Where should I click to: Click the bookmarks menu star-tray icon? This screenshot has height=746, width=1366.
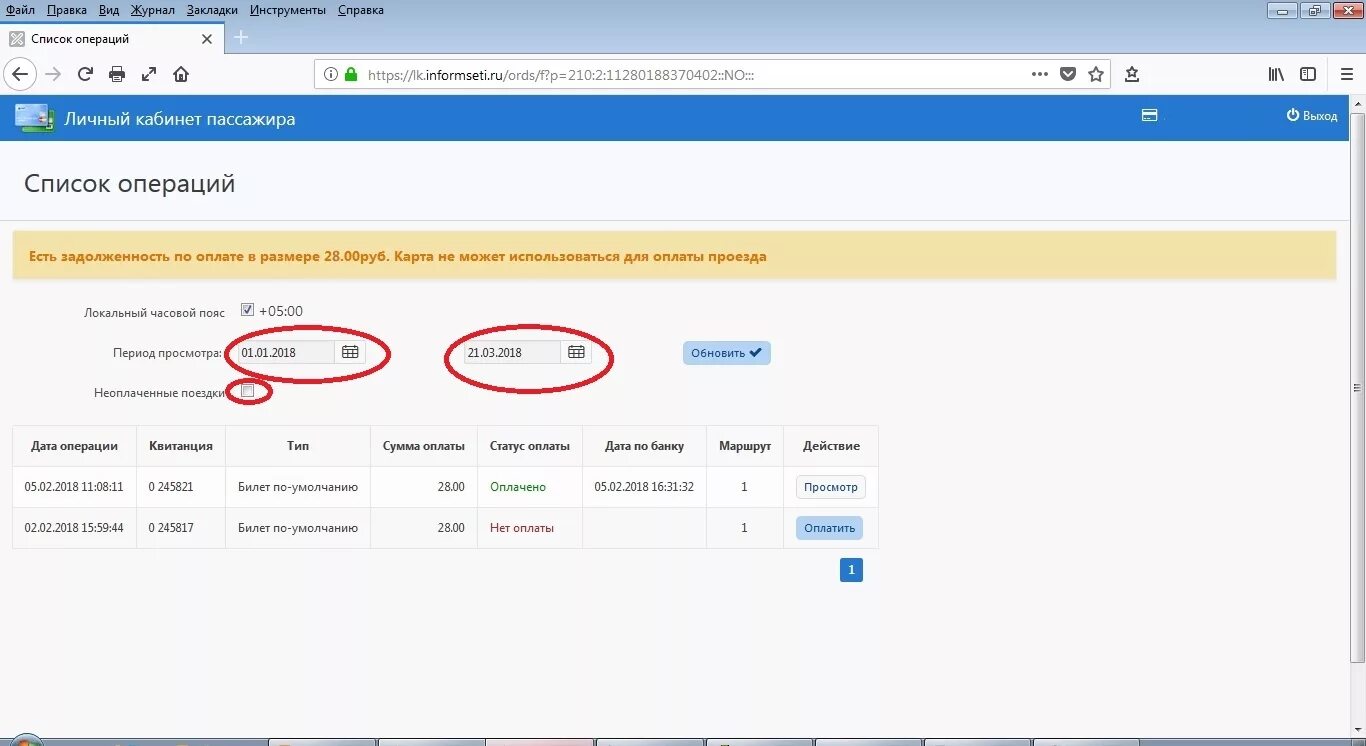[x=1132, y=74]
